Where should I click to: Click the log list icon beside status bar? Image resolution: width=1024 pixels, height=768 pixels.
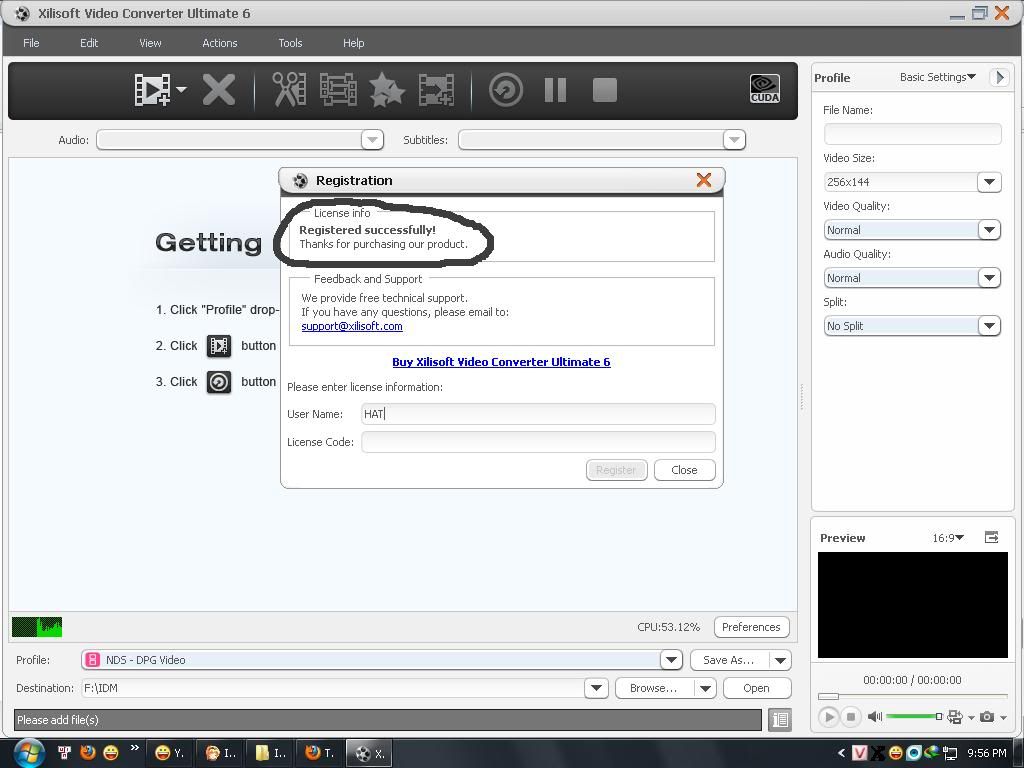coord(780,720)
